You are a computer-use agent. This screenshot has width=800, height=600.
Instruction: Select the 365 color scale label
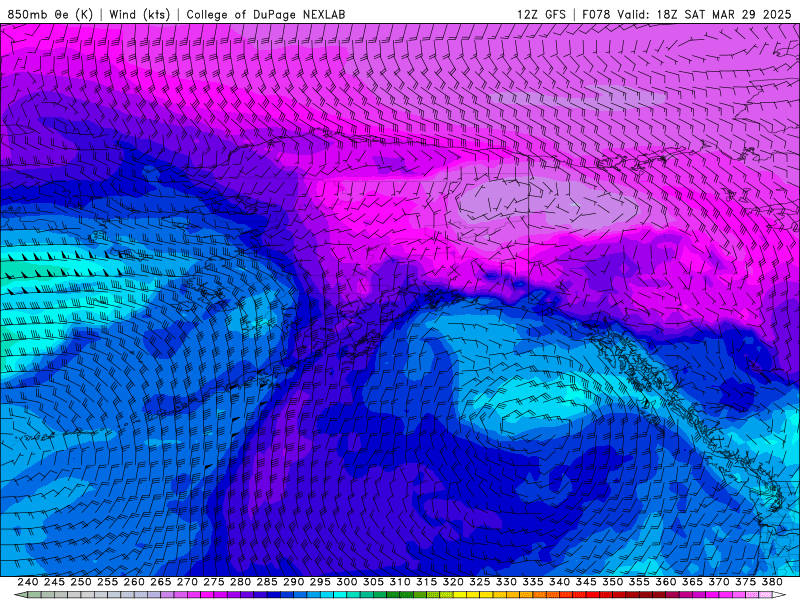click(x=692, y=582)
